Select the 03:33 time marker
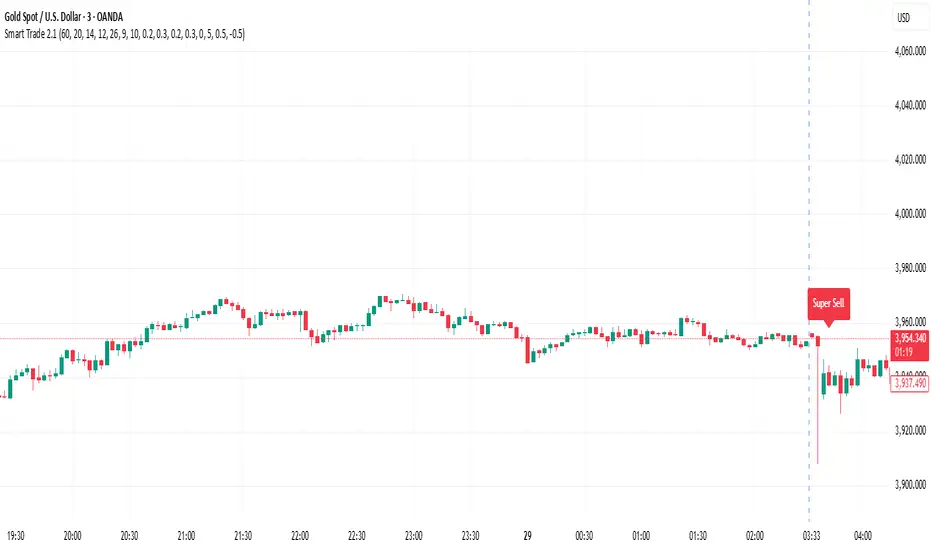932x550 pixels. (809, 535)
